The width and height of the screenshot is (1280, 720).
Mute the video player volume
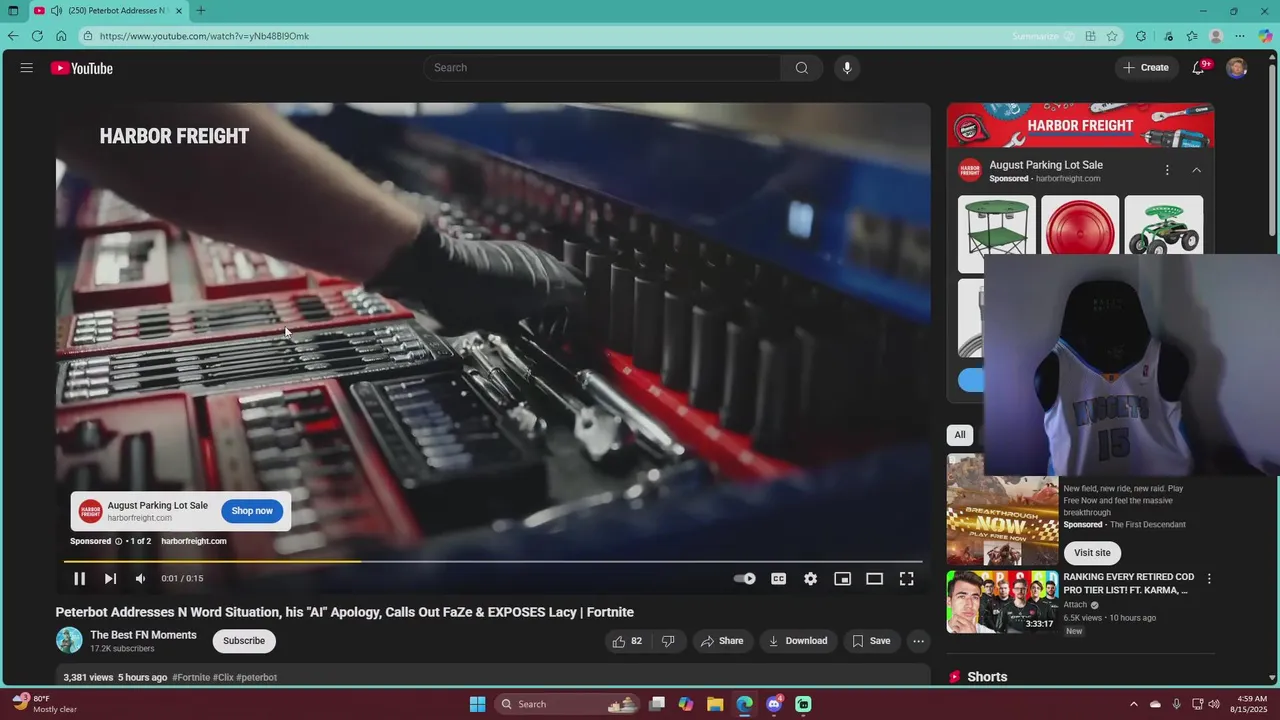coord(141,579)
